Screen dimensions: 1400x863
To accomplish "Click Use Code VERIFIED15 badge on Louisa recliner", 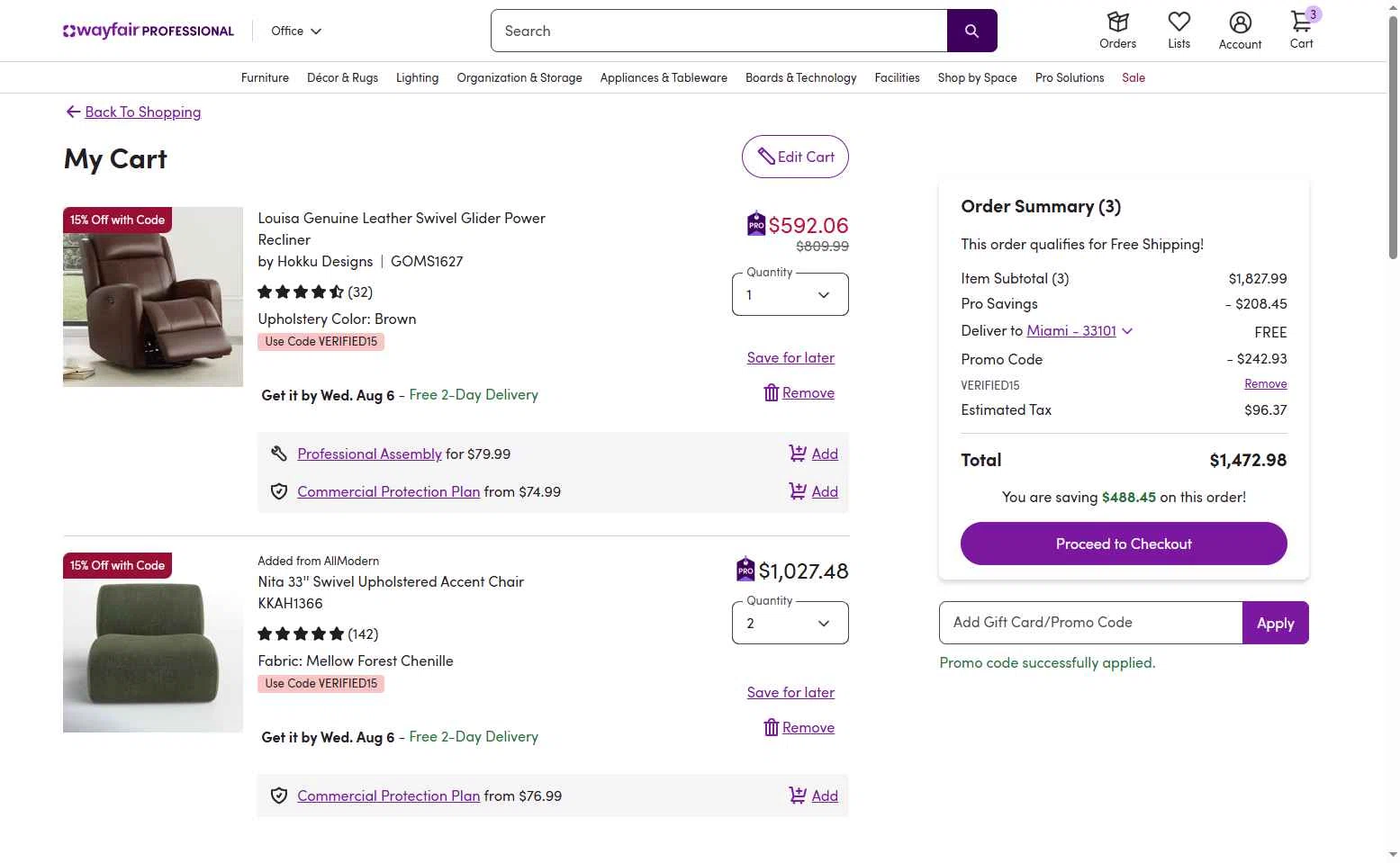I will [321, 341].
